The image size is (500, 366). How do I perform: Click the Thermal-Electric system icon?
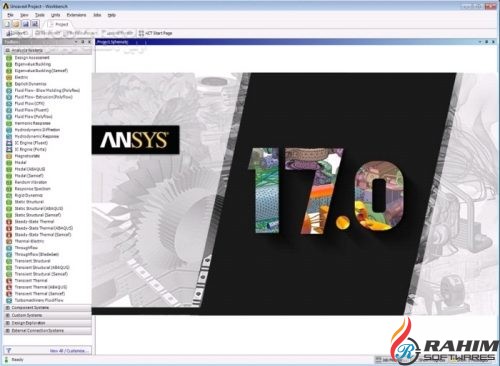click(x=9, y=241)
